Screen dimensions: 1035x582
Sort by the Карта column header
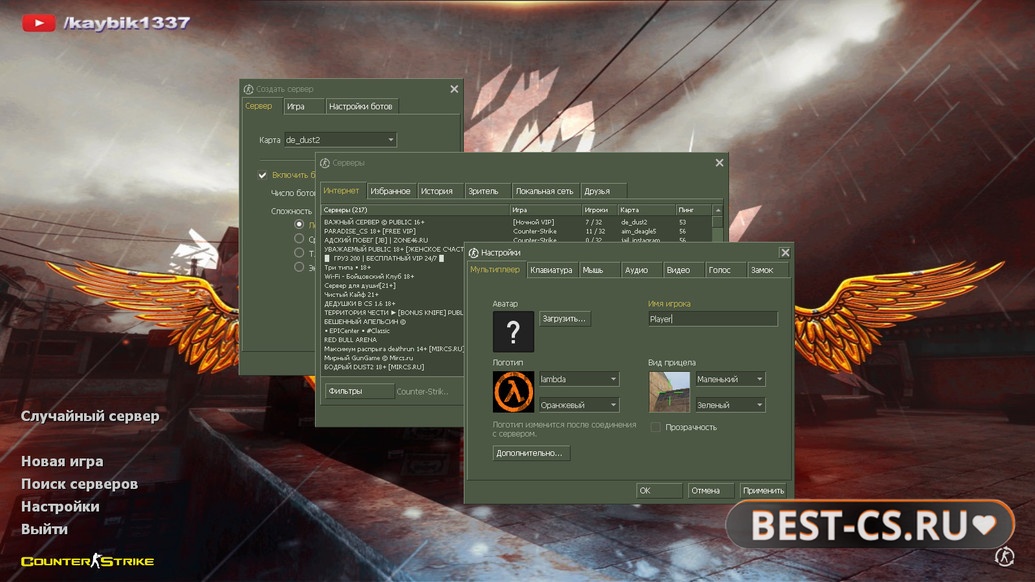[647, 210]
